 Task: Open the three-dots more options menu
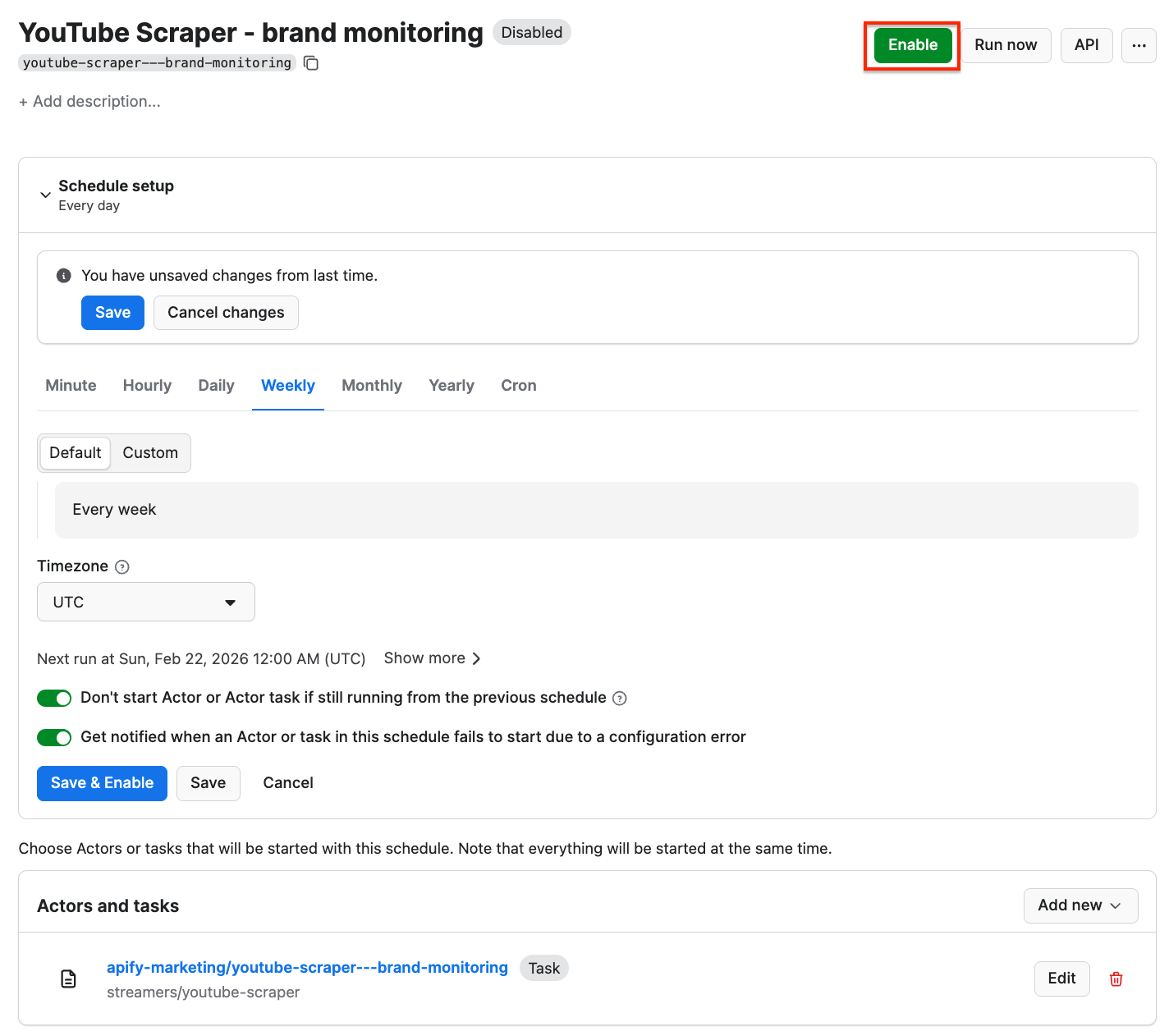(x=1139, y=45)
